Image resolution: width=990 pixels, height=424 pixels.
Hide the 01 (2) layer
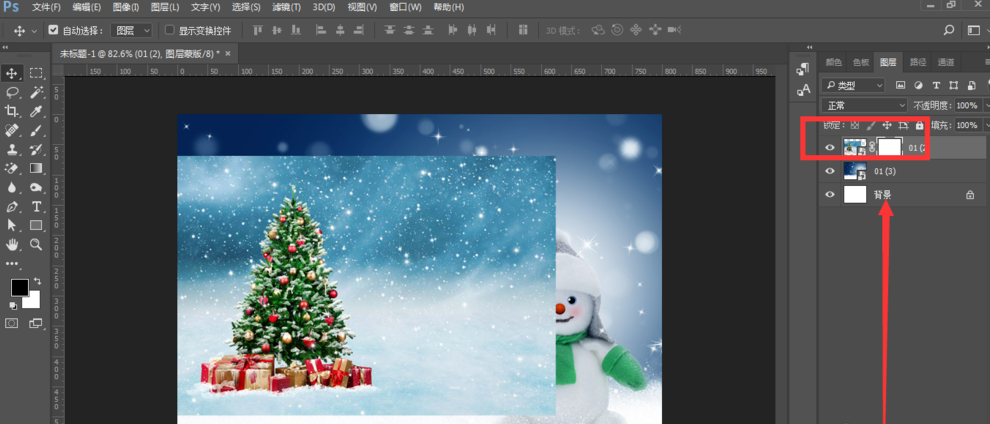tap(830, 148)
